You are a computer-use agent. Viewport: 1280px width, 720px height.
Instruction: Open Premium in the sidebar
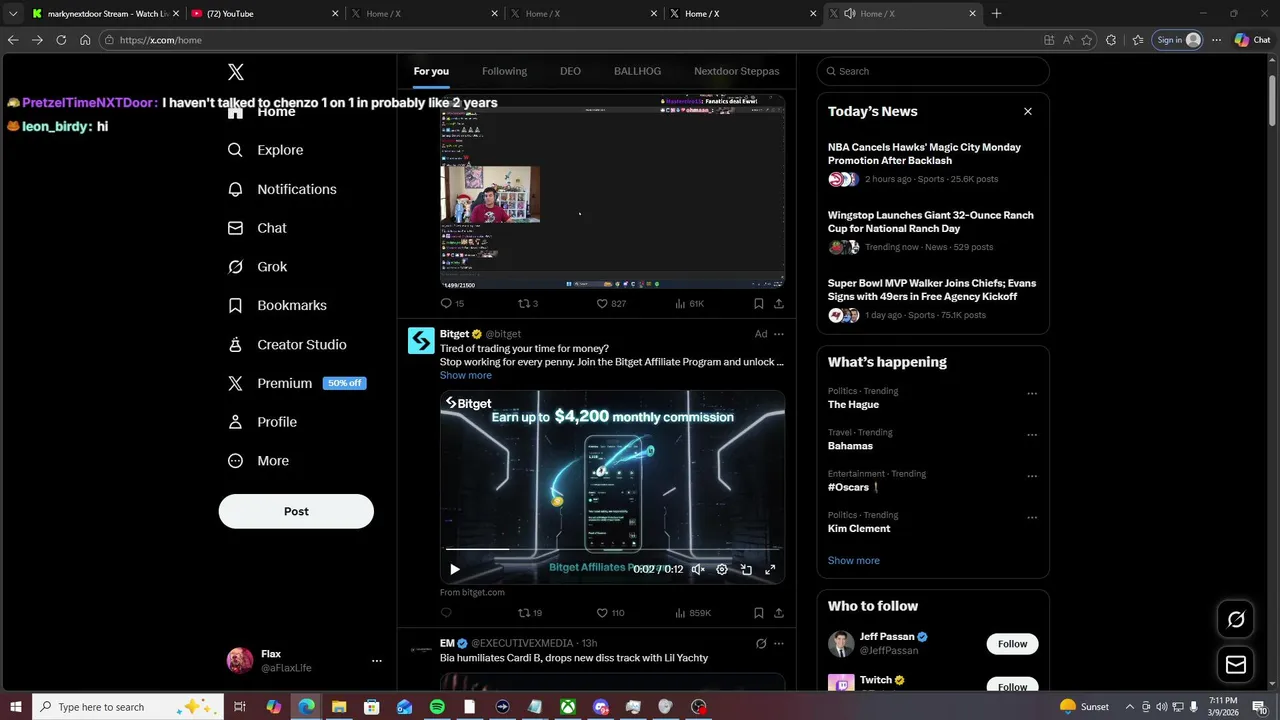(296, 383)
